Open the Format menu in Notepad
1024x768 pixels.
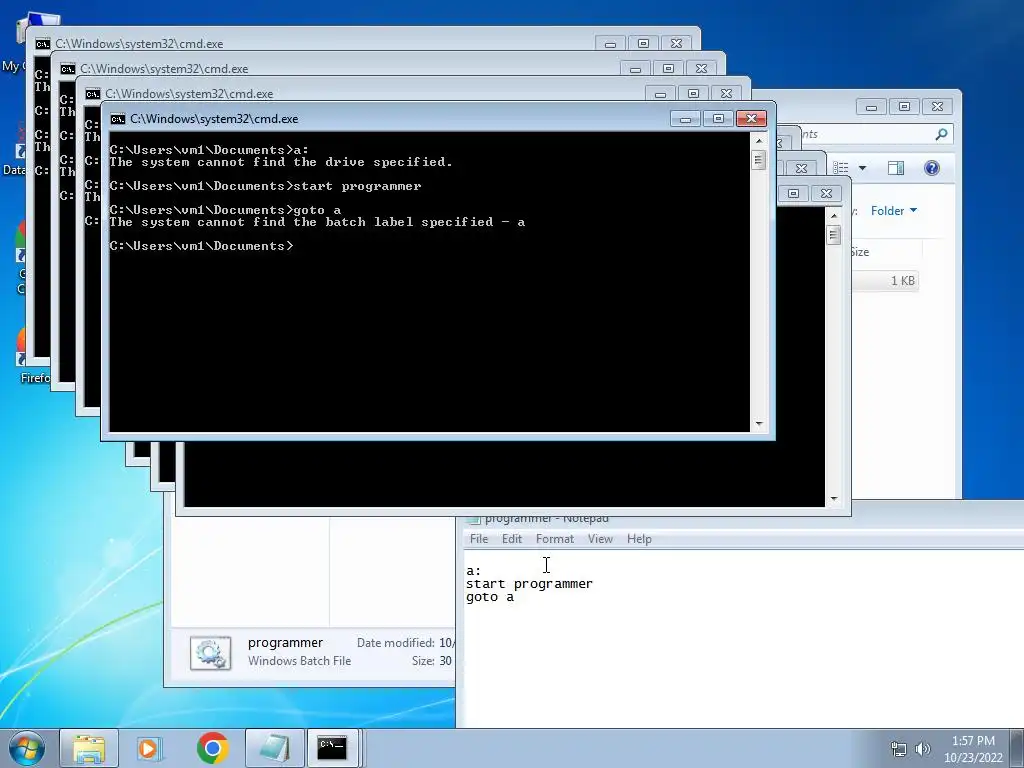(x=554, y=539)
